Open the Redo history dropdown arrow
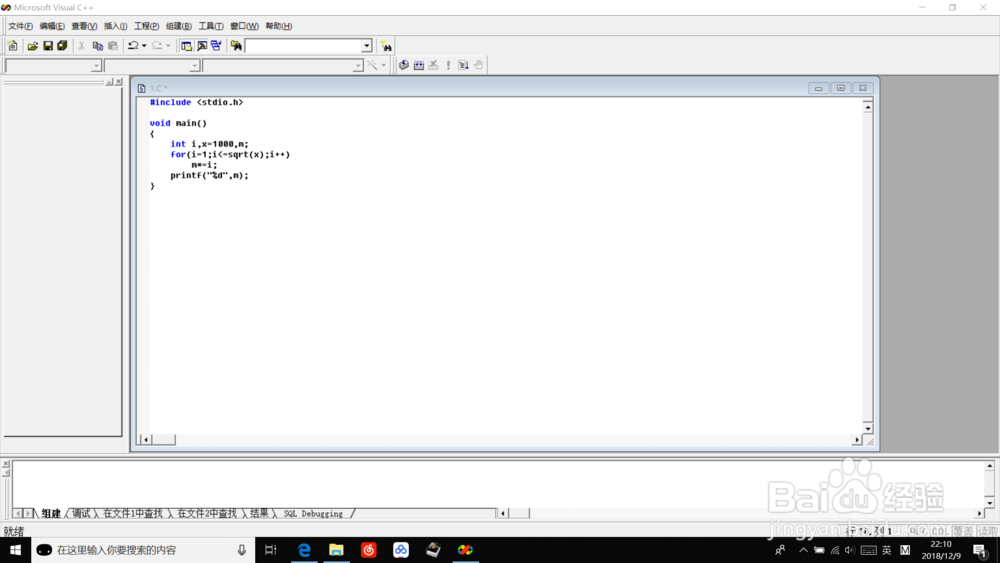 [x=168, y=46]
